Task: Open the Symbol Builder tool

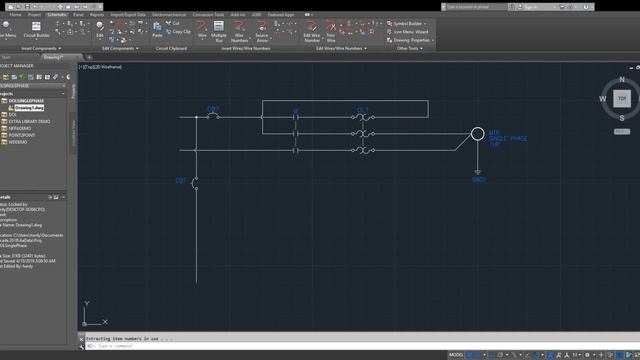Action: click(404, 24)
